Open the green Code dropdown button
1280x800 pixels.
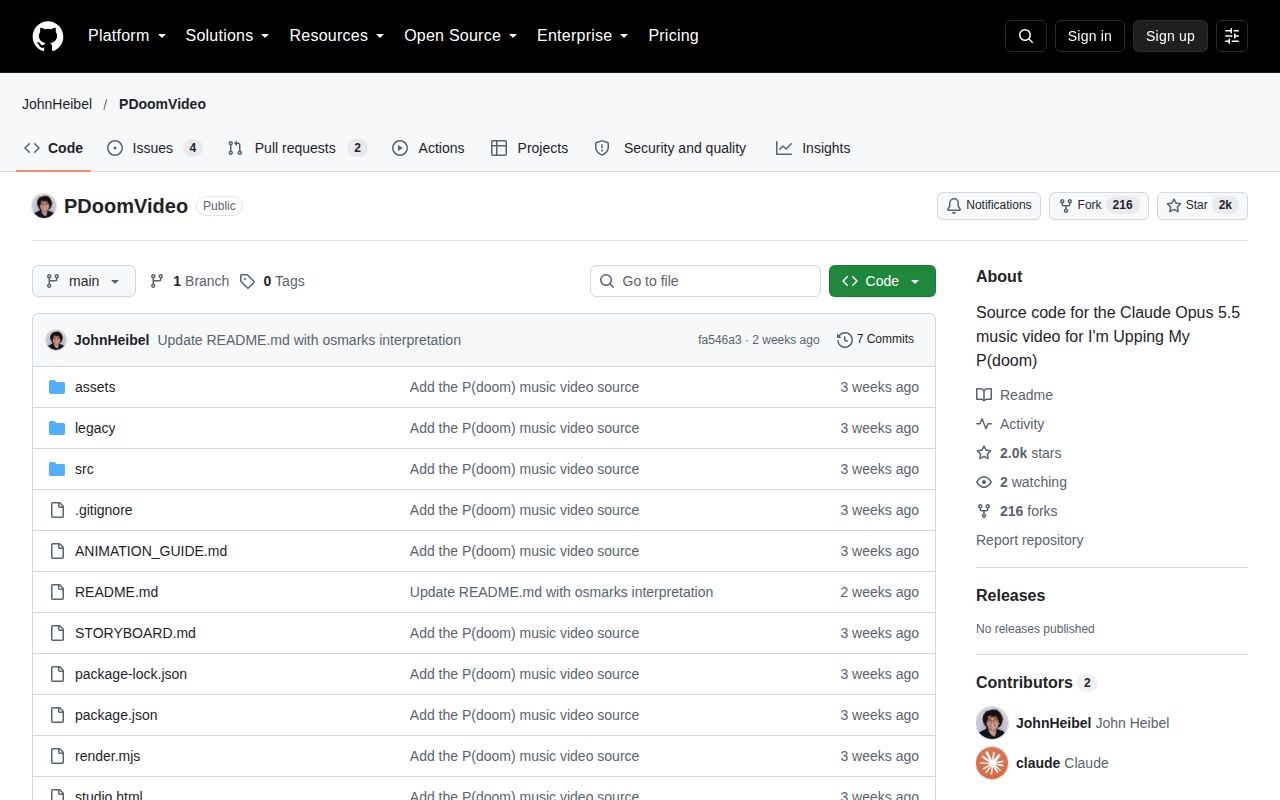pyautogui.click(x=882, y=281)
